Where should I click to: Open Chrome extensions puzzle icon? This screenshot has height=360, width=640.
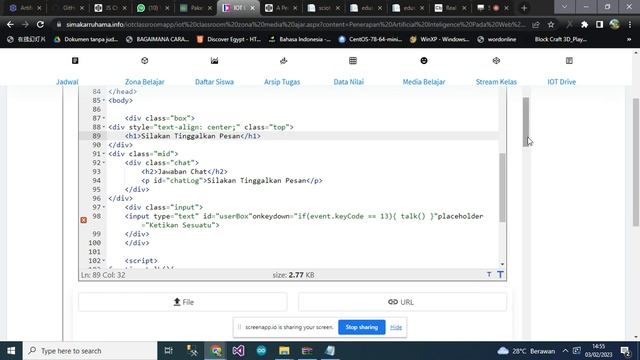[584, 24]
